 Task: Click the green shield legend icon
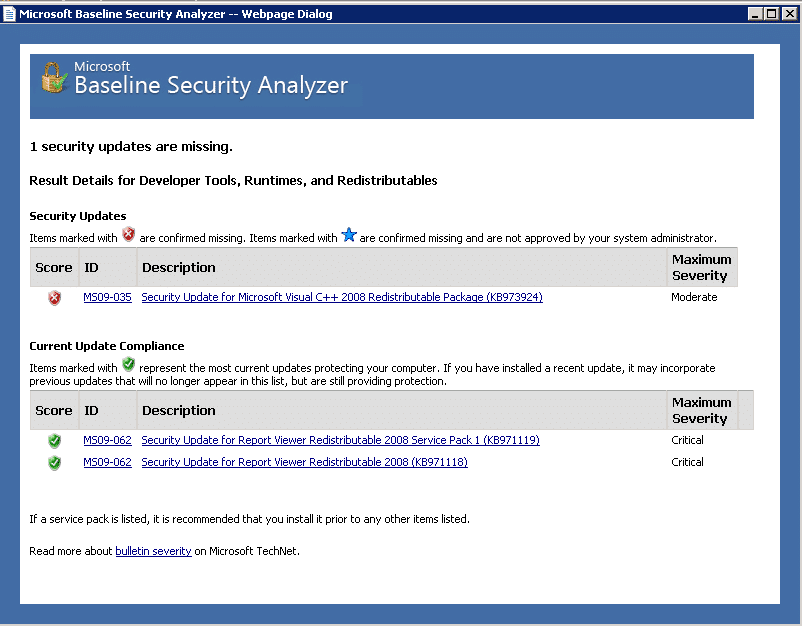coord(128,365)
